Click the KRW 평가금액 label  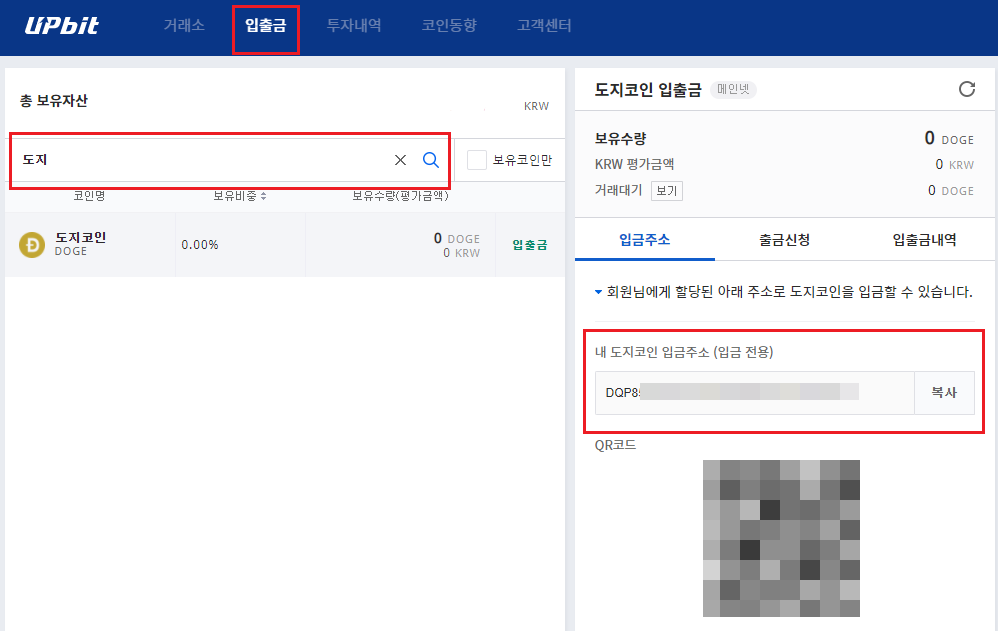[635, 164]
